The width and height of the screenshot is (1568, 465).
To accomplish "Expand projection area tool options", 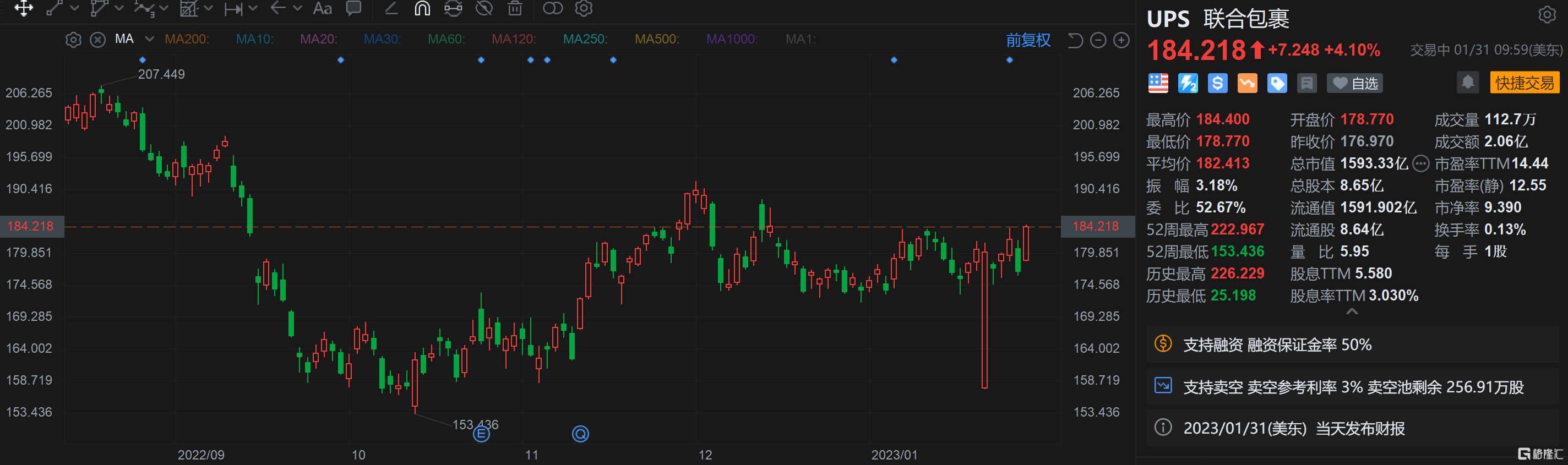I will tap(208, 8).
